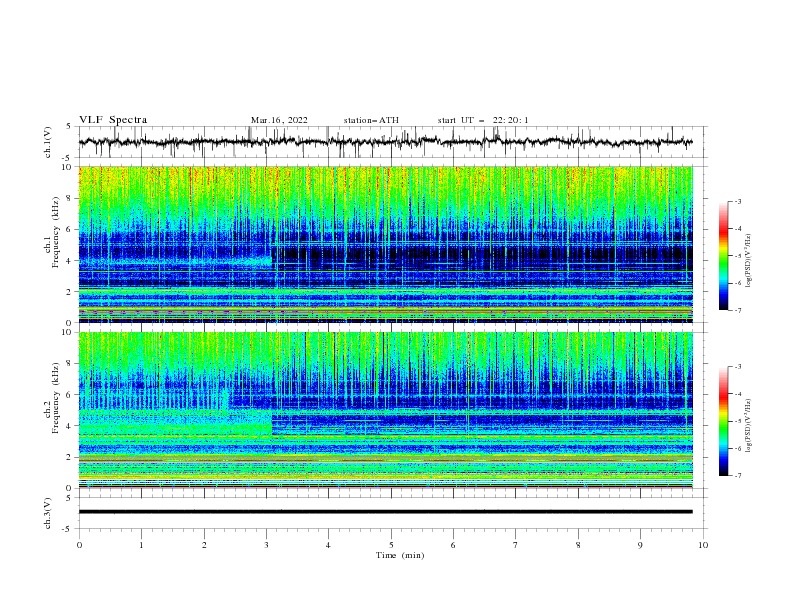Click time axis tick label "5"
This screenshot has height=612, width=792.
pyautogui.click(x=391, y=545)
